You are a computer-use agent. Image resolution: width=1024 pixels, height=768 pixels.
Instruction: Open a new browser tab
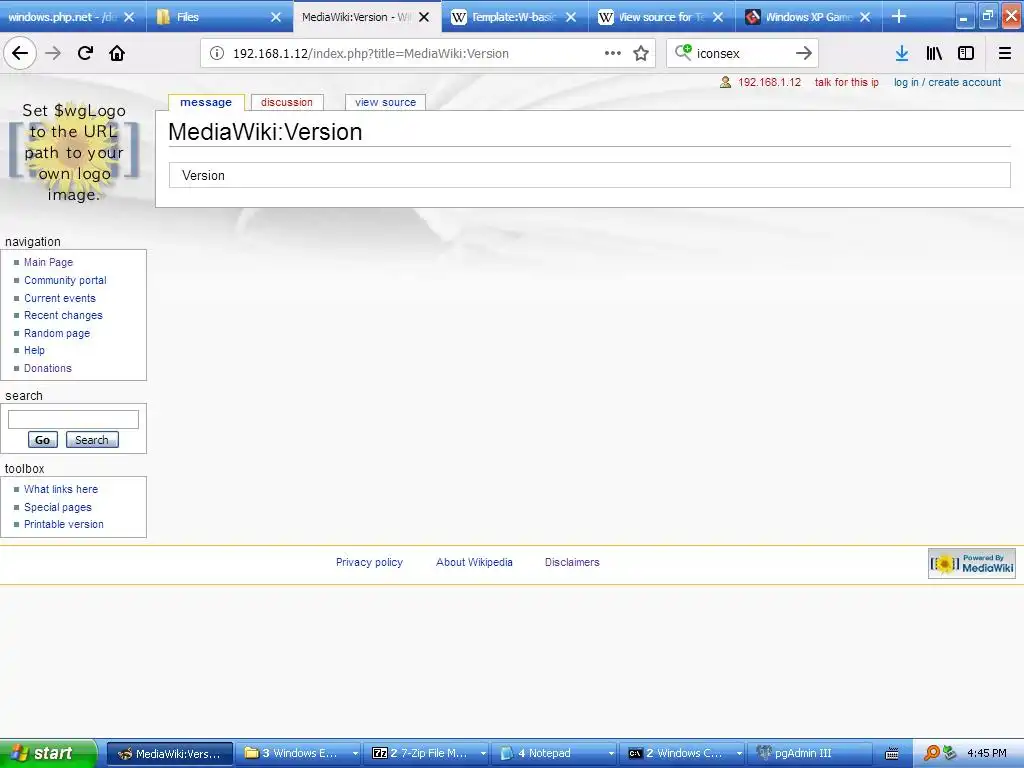[899, 16]
